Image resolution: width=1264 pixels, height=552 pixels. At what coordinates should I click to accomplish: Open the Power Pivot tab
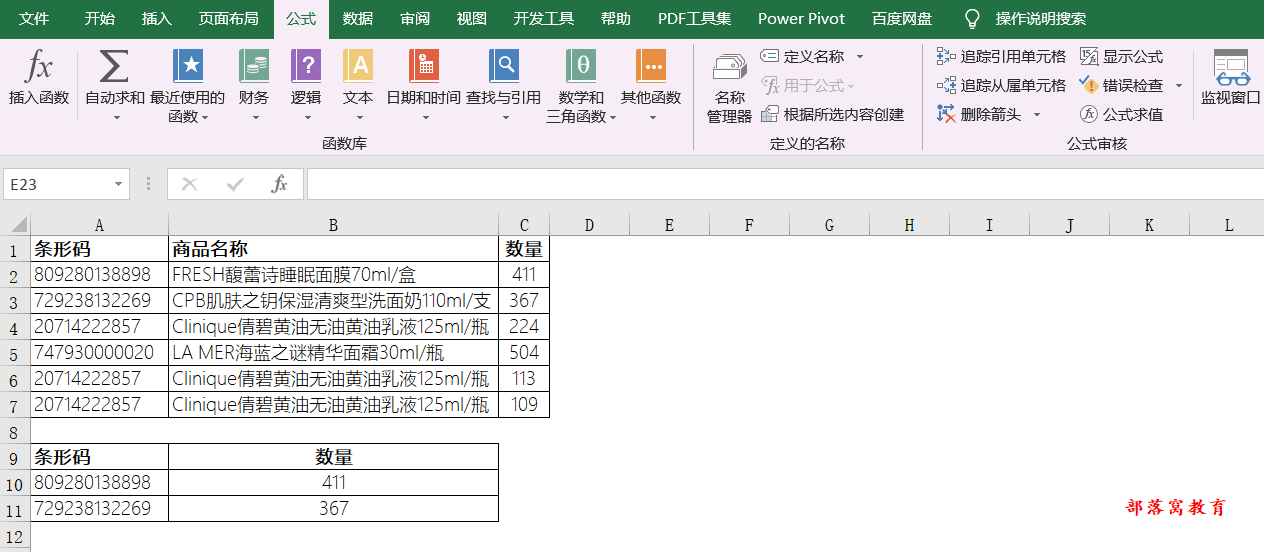pos(801,19)
